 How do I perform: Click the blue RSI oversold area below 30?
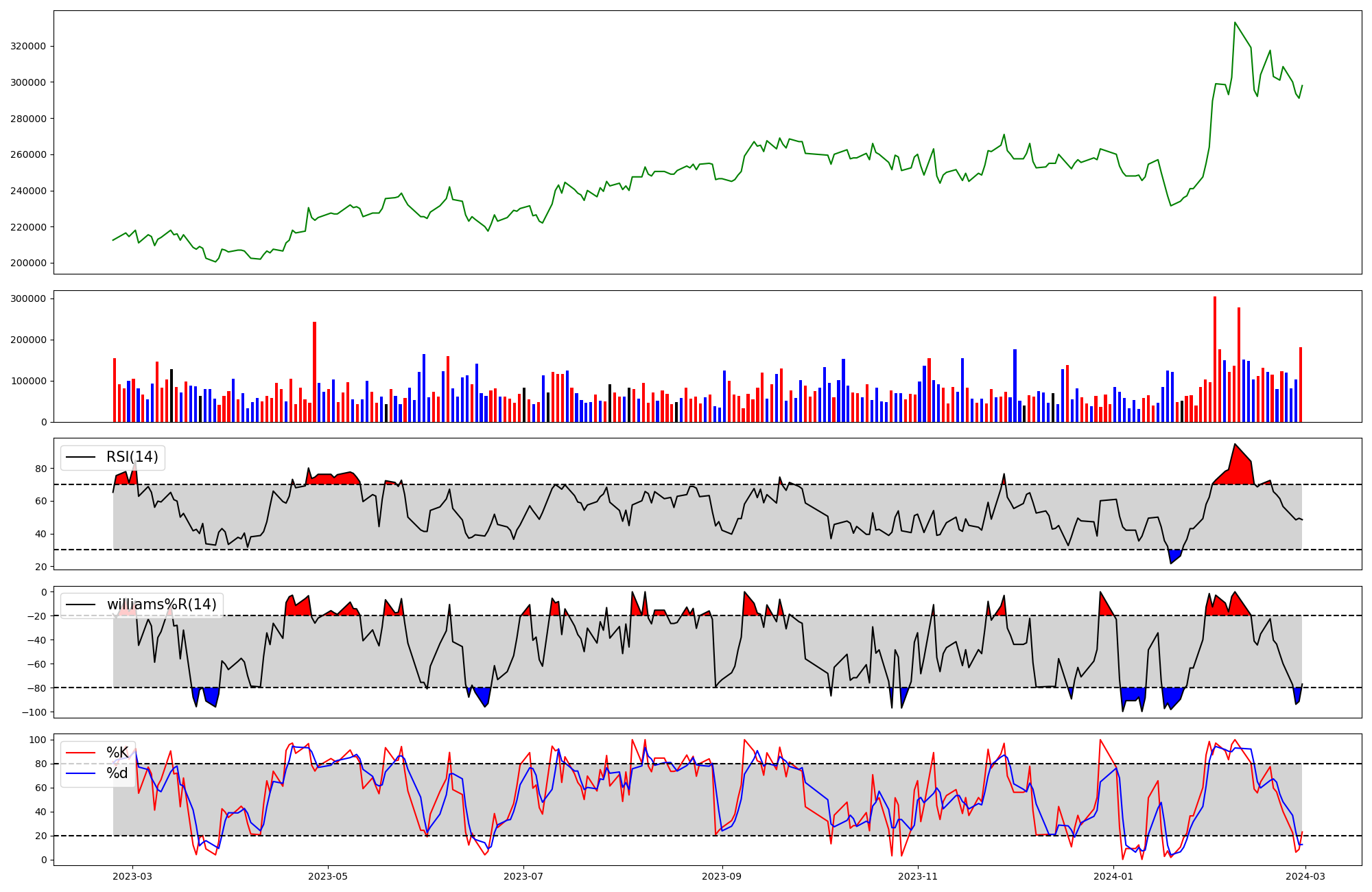point(1174,556)
